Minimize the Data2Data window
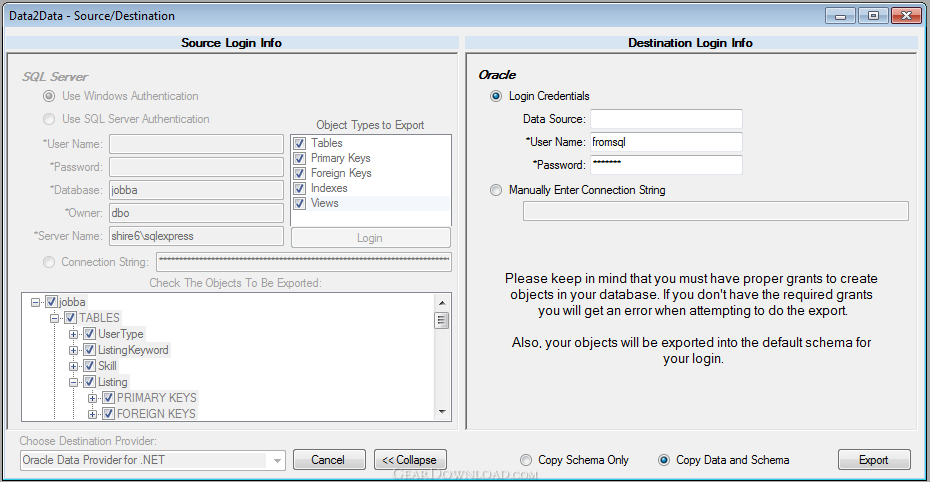This screenshot has height=482, width=930. click(x=840, y=16)
